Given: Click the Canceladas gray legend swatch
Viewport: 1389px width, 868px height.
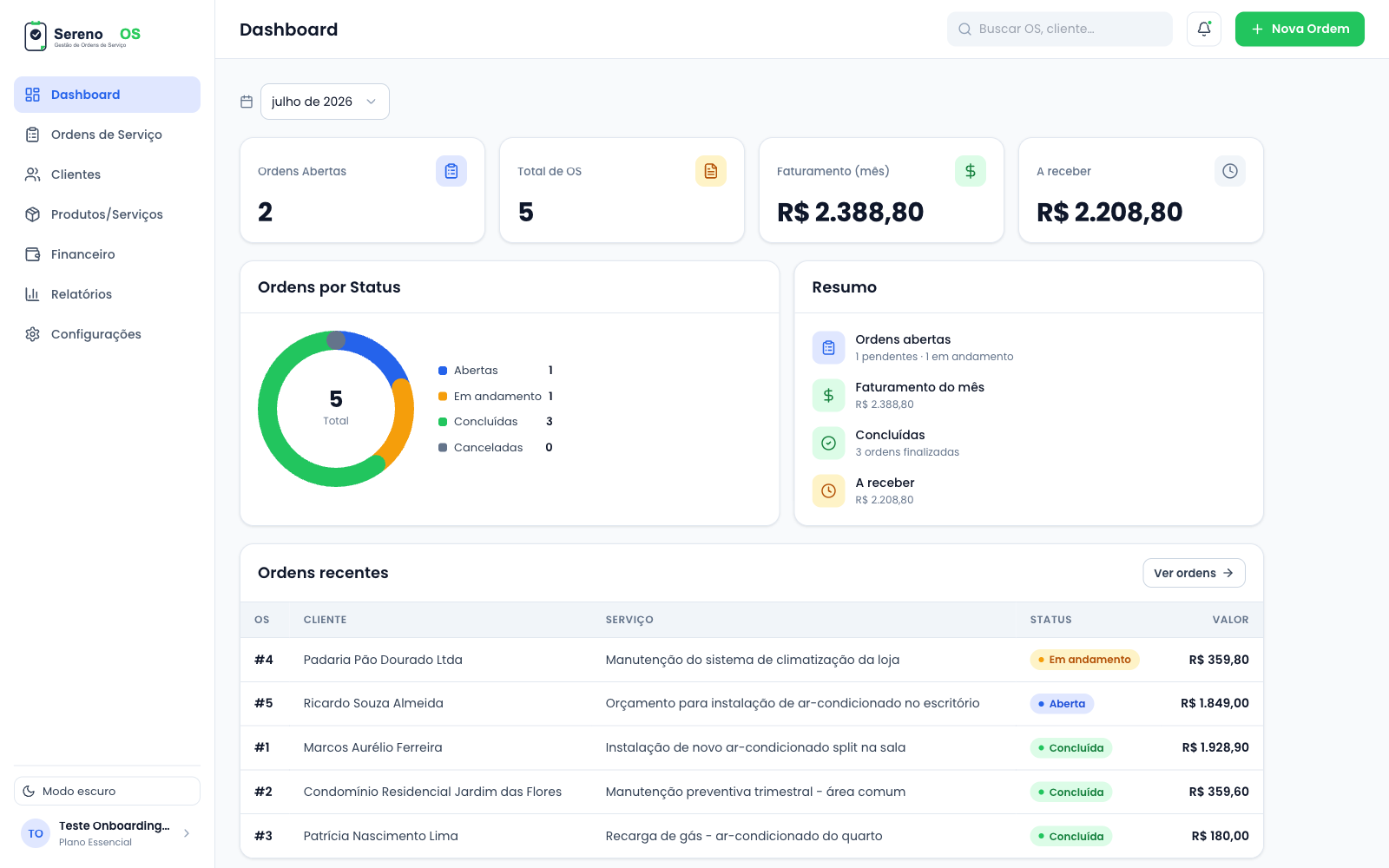Looking at the screenshot, I should (x=443, y=448).
